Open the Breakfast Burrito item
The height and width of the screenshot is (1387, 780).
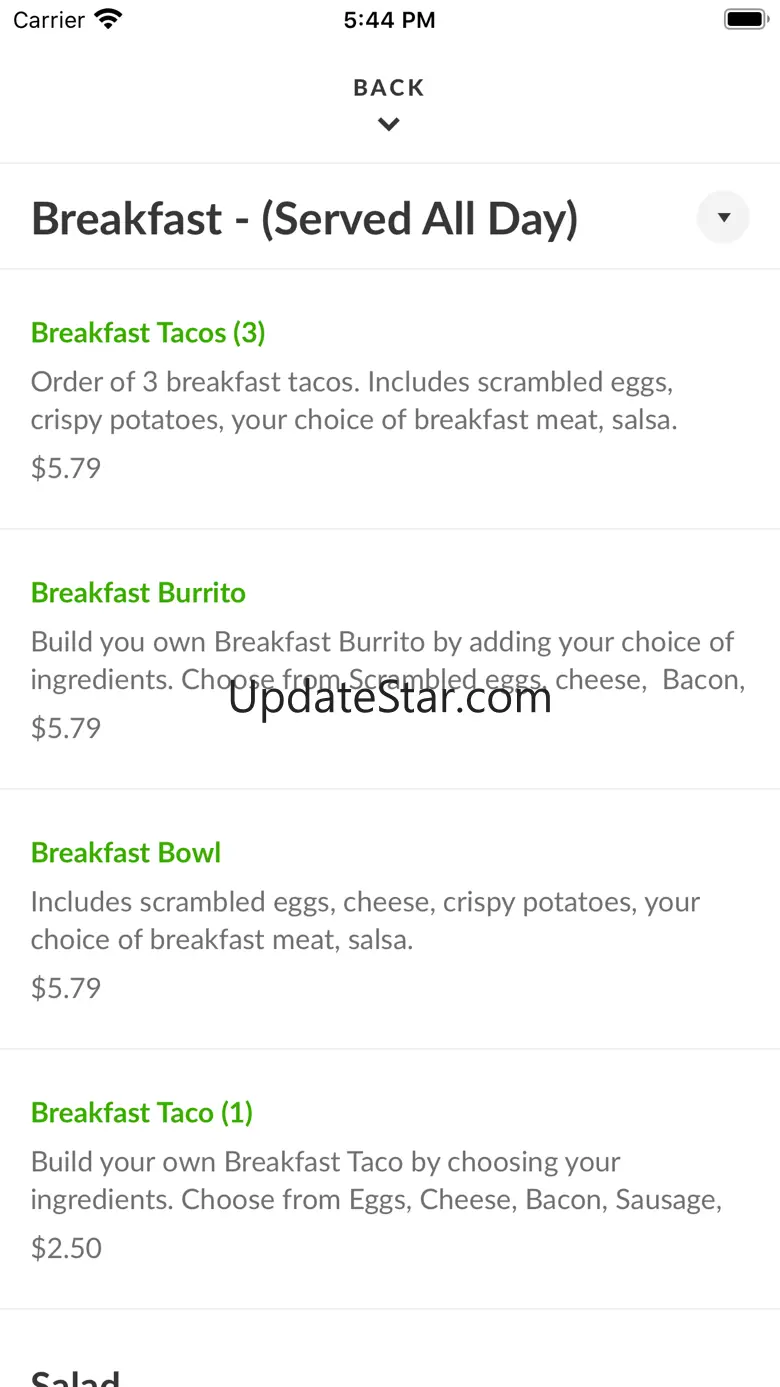pos(138,593)
